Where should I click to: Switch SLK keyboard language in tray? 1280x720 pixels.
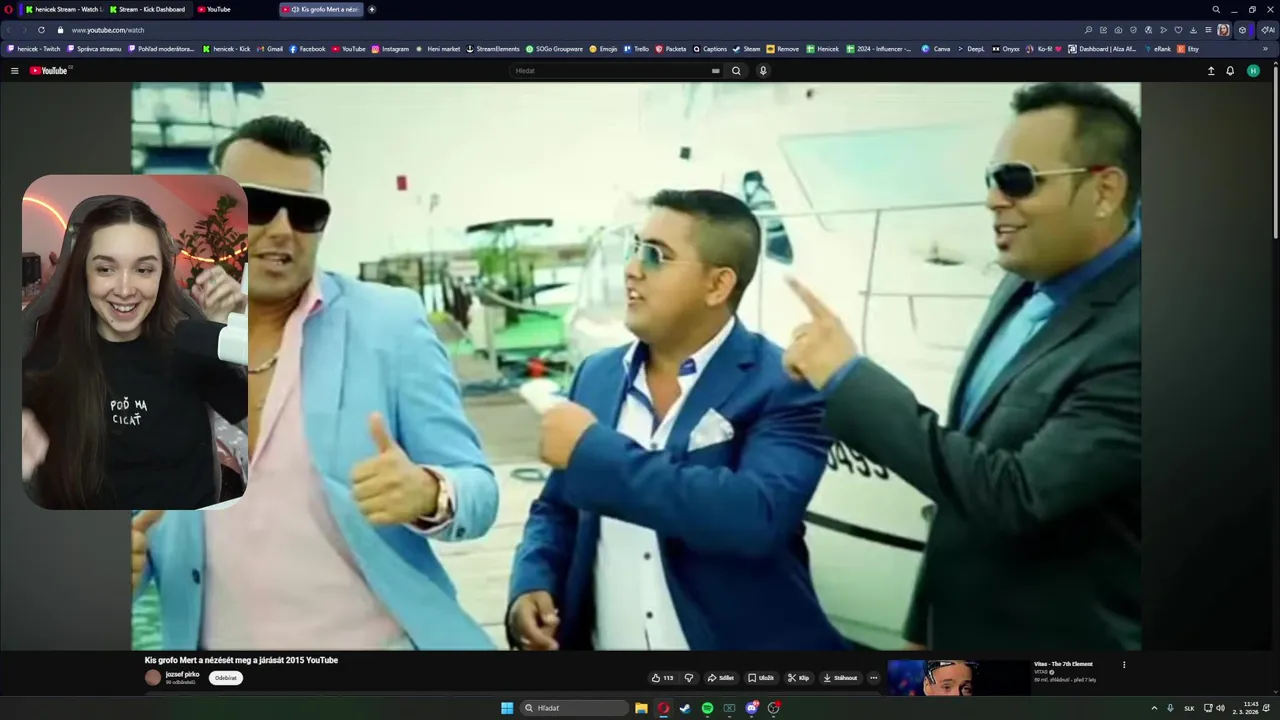1189,708
